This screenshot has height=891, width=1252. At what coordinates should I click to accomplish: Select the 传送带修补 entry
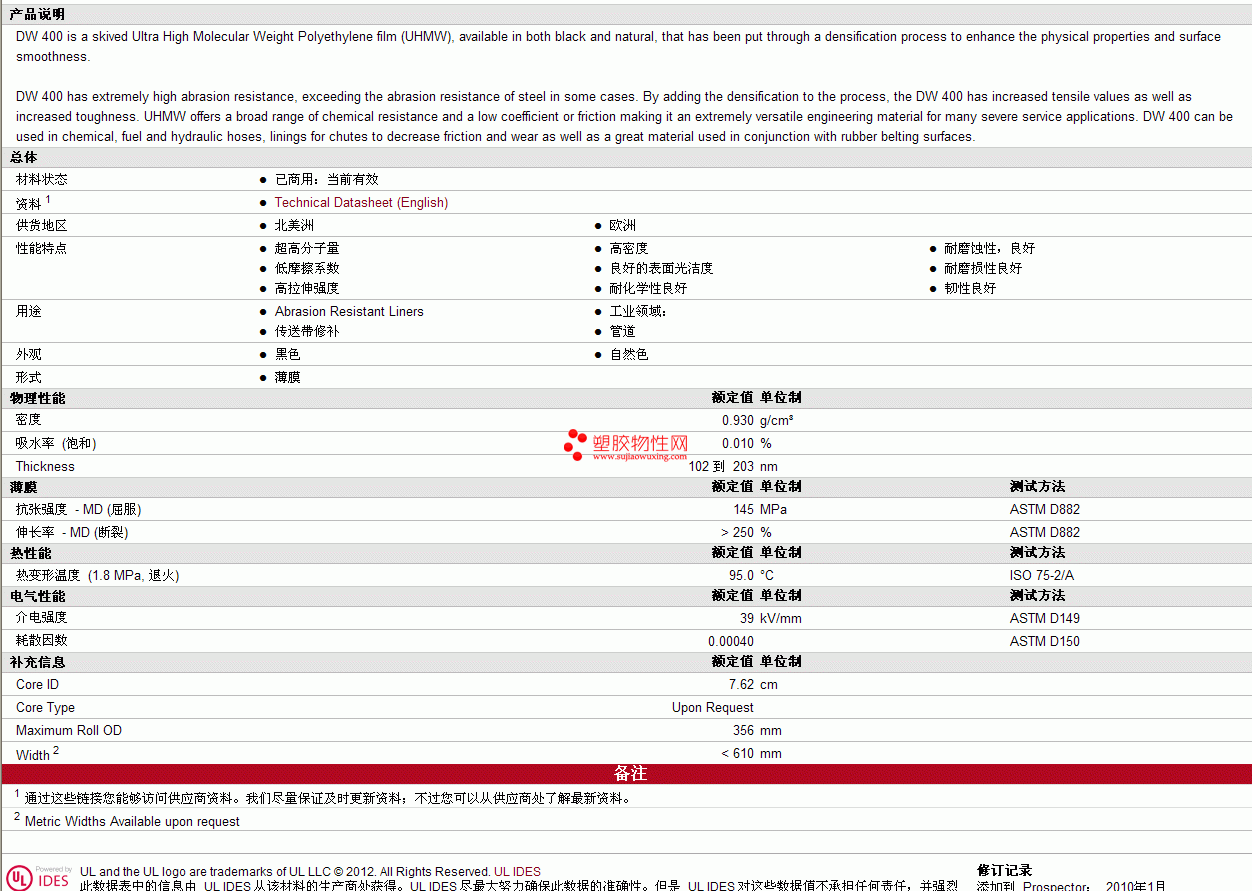pyautogui.click(x=307, y=331)
